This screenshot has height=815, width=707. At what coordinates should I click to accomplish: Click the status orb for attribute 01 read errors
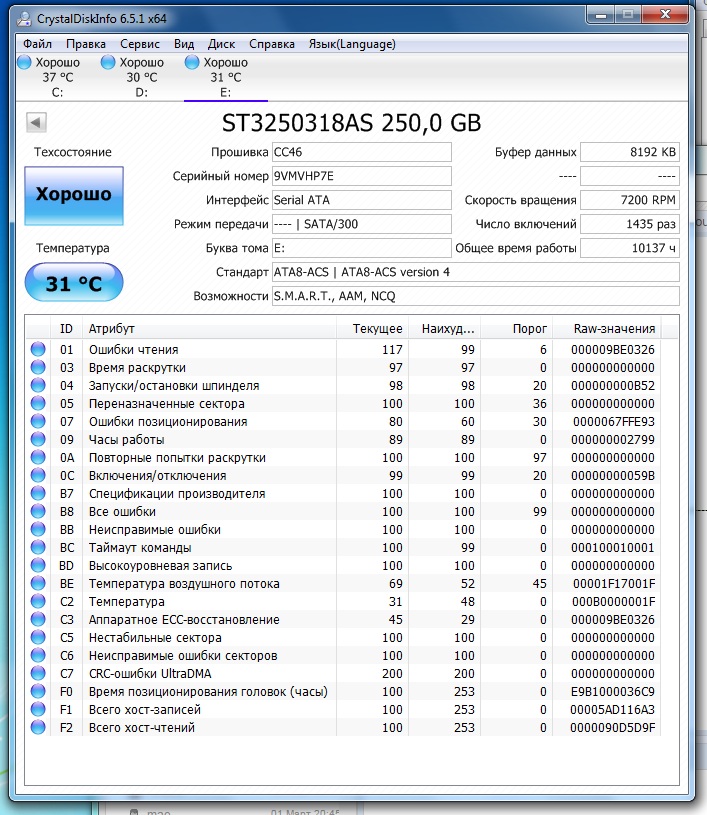click(39, 350)
